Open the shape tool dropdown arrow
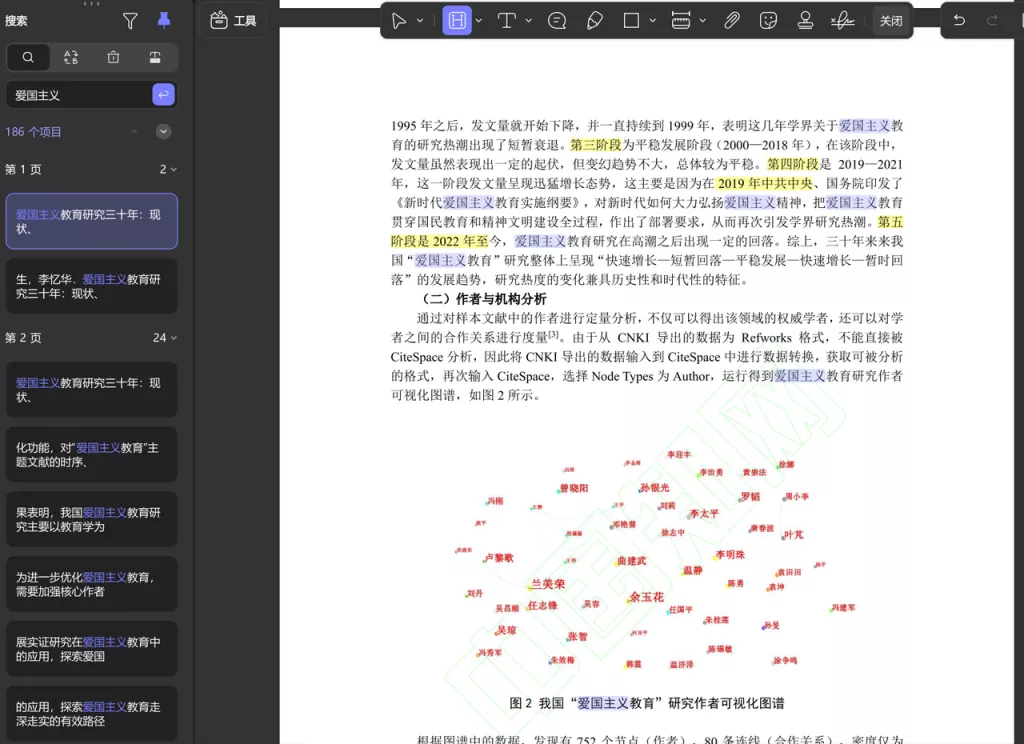Viewport: 1024px width, 744px height. [x=651, y=20]
